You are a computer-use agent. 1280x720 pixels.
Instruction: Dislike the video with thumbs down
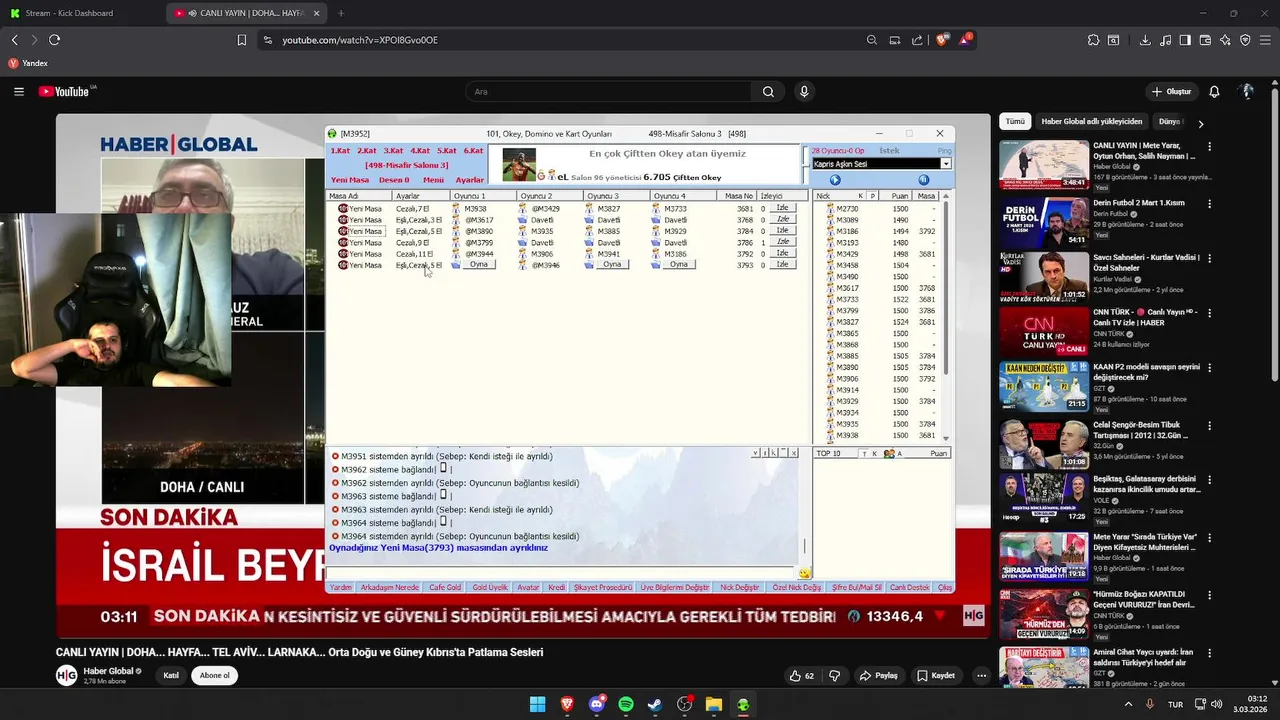tap(835, 675)
